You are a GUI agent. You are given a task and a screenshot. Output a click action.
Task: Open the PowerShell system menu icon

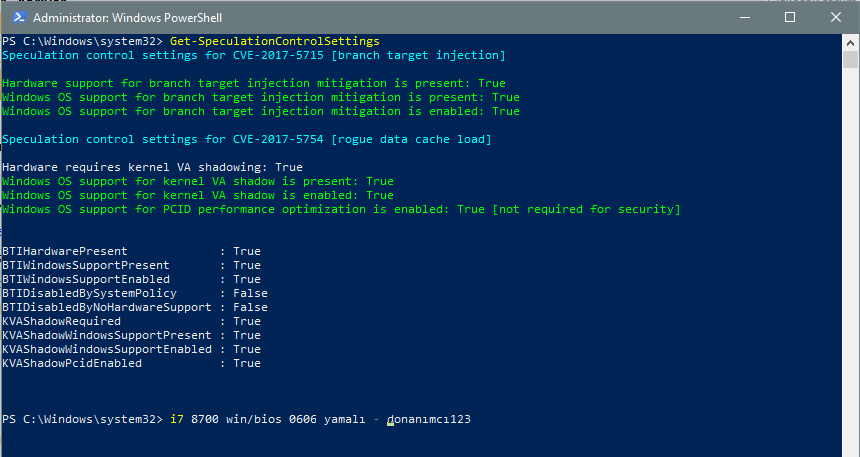pyautogui.click(x=20, y=18)
